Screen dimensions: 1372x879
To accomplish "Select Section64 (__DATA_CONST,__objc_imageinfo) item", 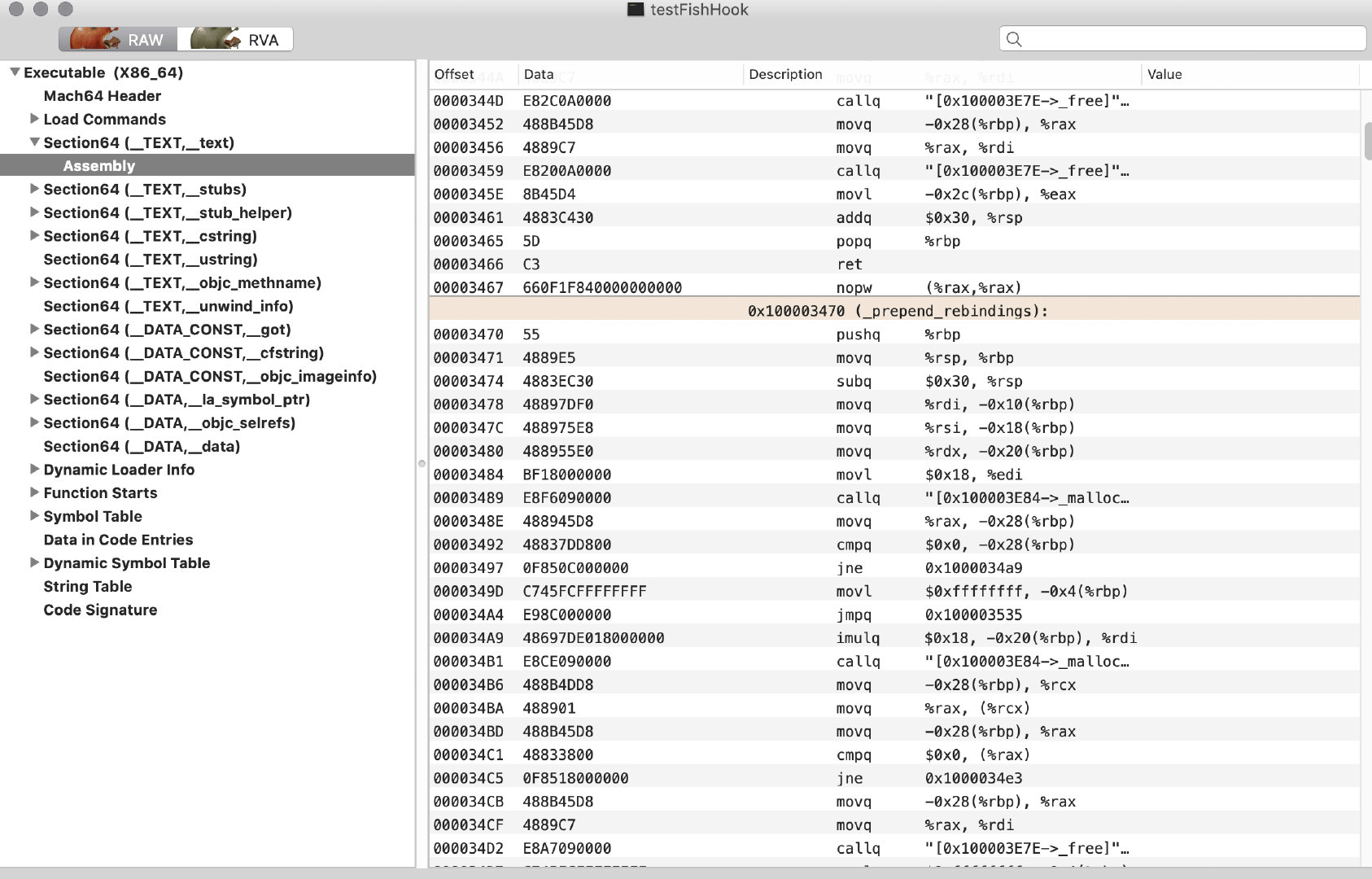I will [x=210, y=376].
